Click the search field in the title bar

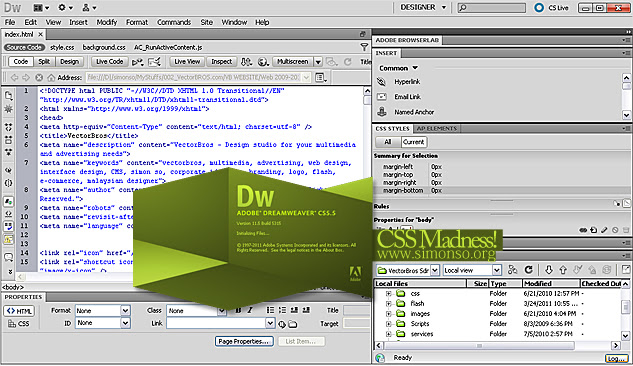pos(491,7)
